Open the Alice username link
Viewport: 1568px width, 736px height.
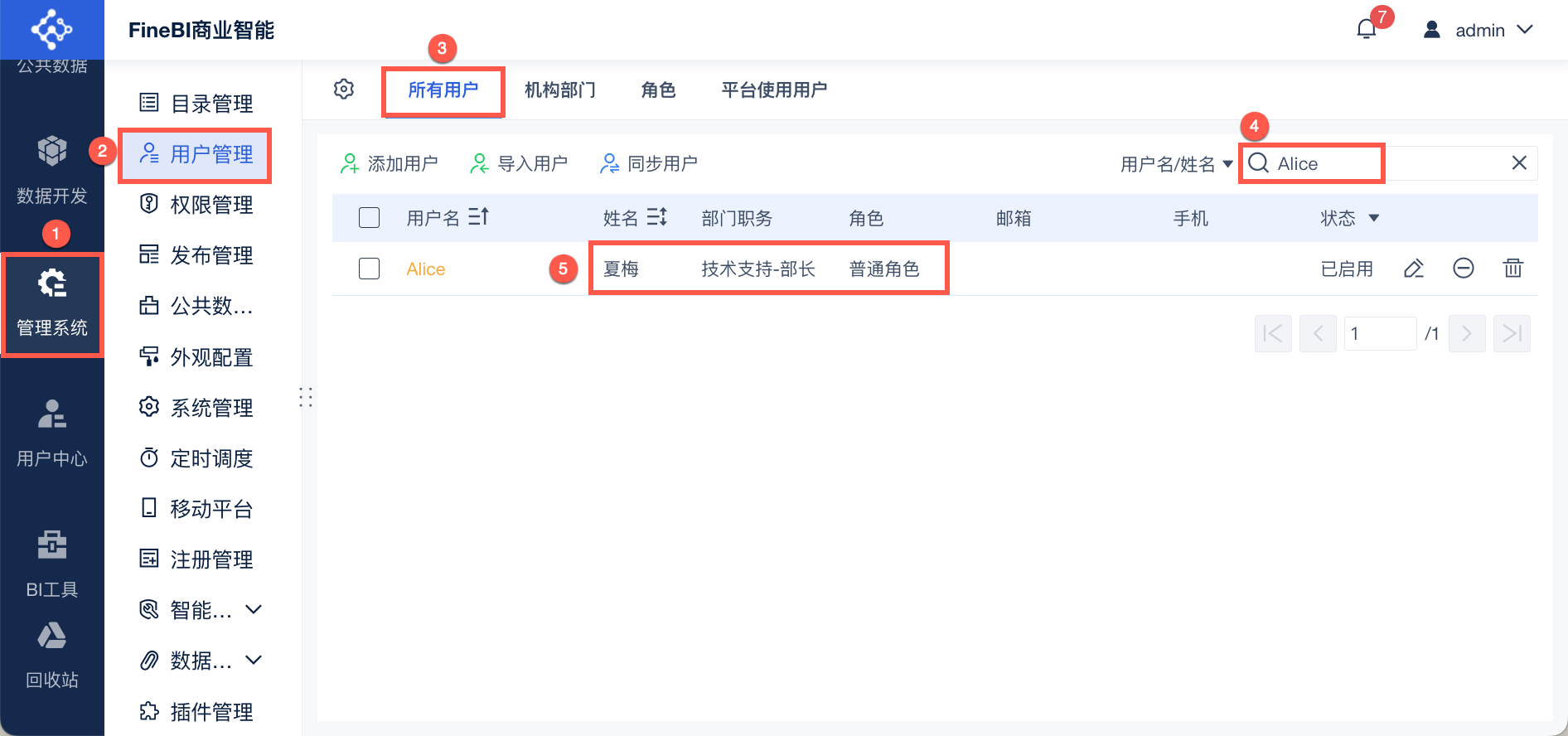426,269
